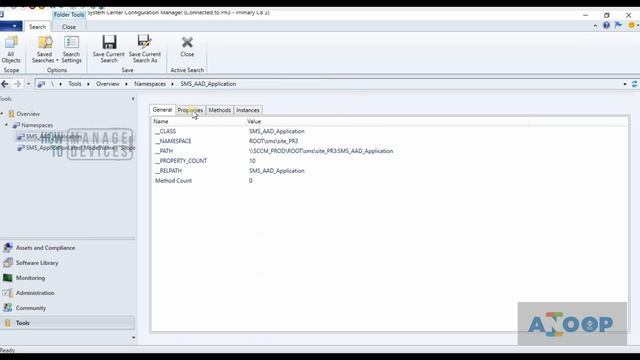Screen dimensions: 640x360
Task: Select the __PROPERTY_COUNT row
Action: click(x=389, y=161)
